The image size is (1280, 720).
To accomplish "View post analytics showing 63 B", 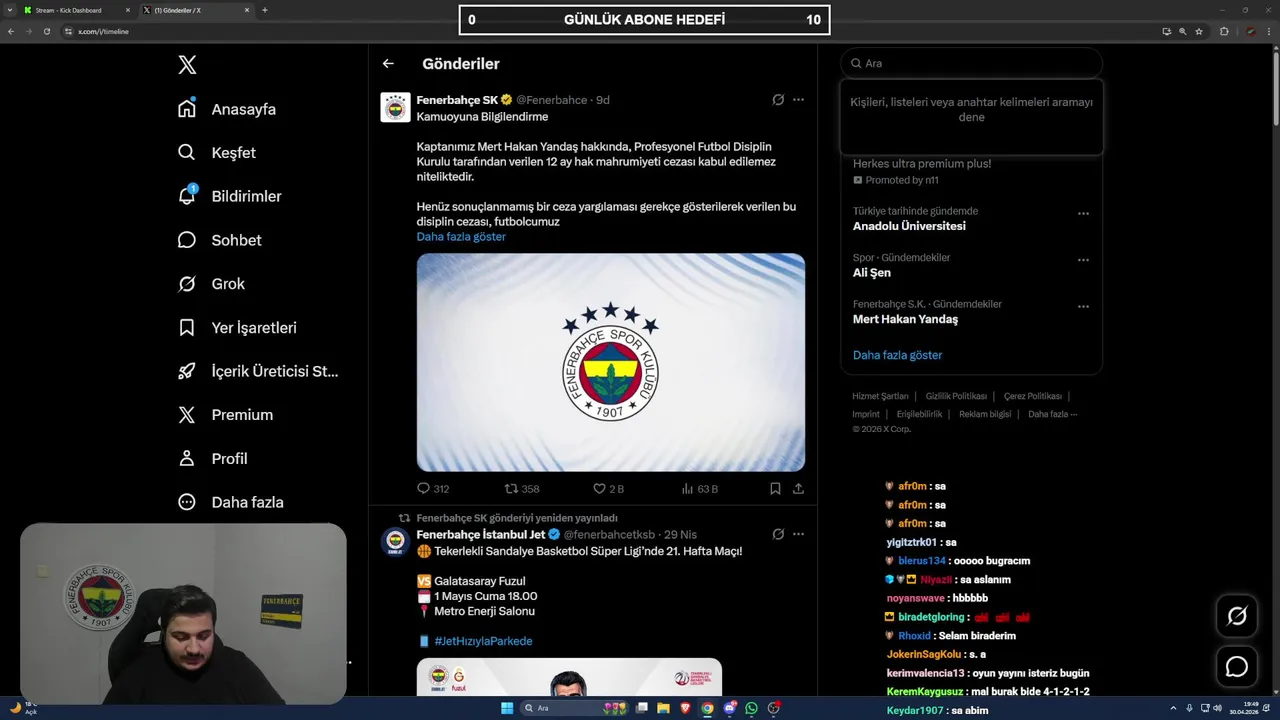I will [700, 489].
